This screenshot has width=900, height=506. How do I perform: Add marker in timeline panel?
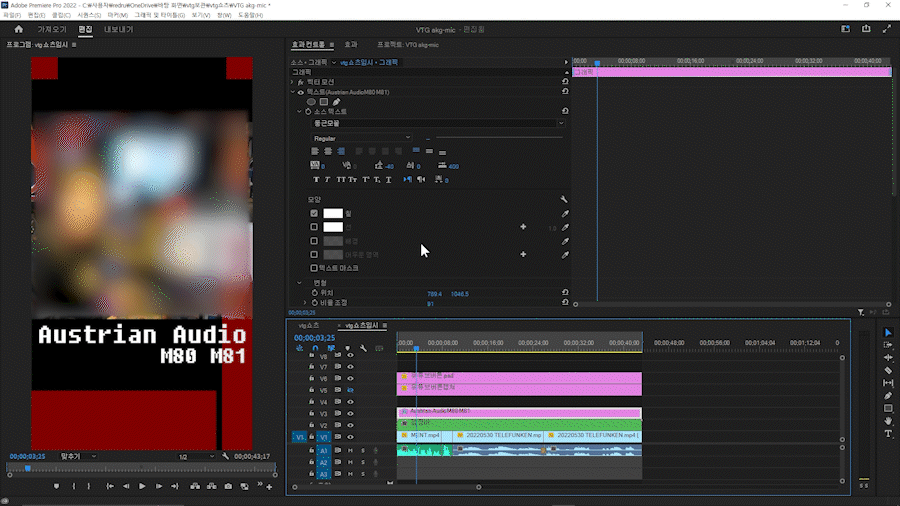coord(347,348)
